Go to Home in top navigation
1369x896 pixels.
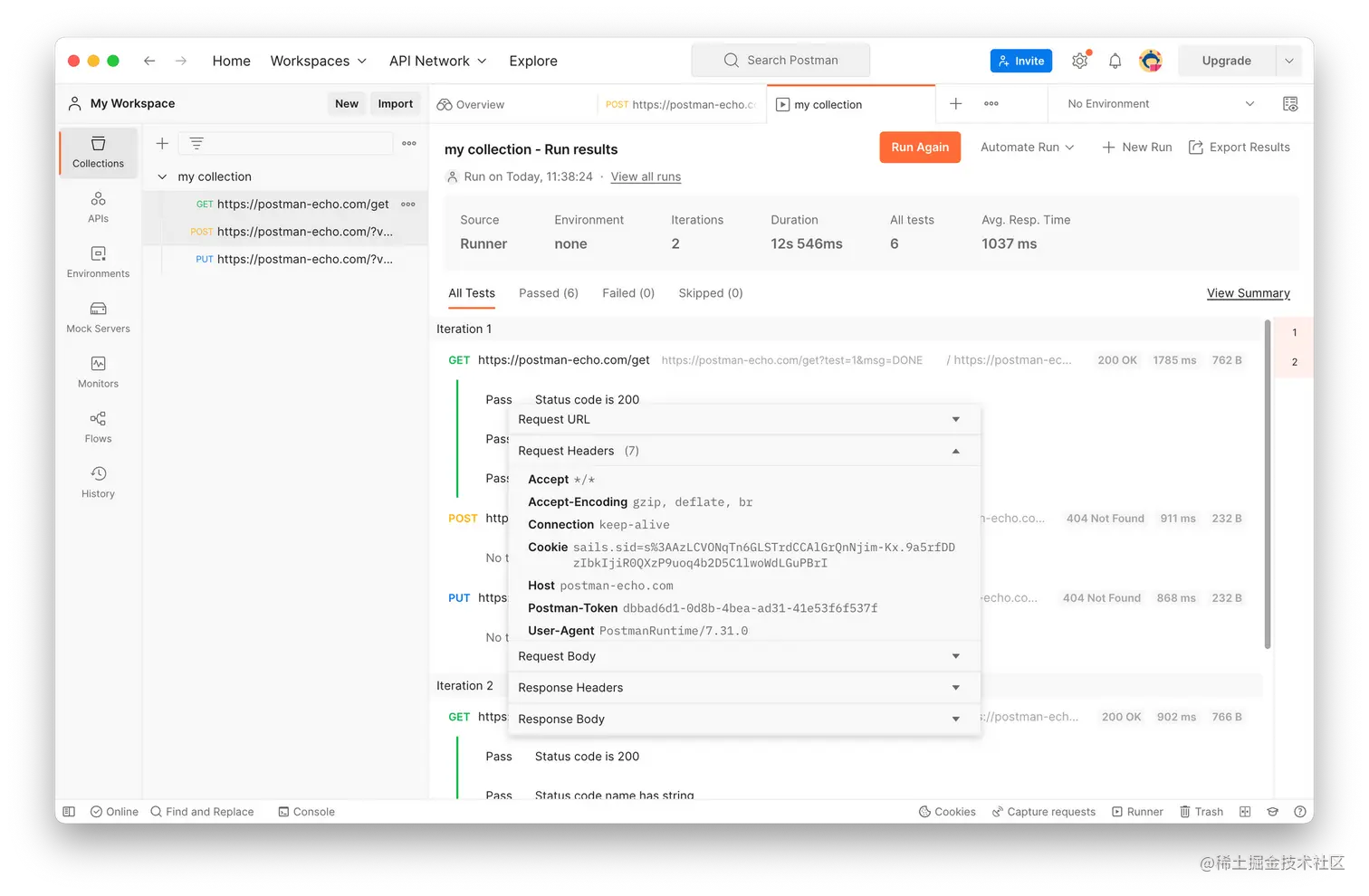click(x=232, y=61)
